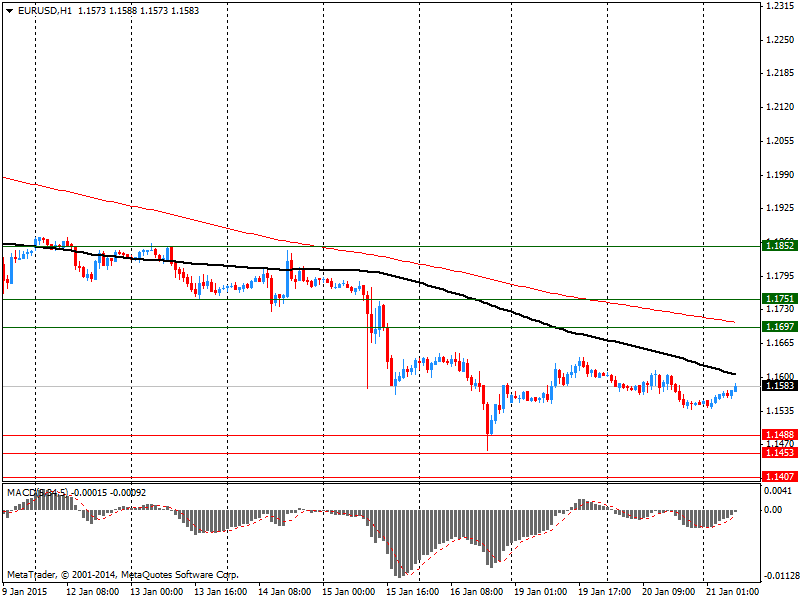Select the current price label 1.1583

[780, 386]
